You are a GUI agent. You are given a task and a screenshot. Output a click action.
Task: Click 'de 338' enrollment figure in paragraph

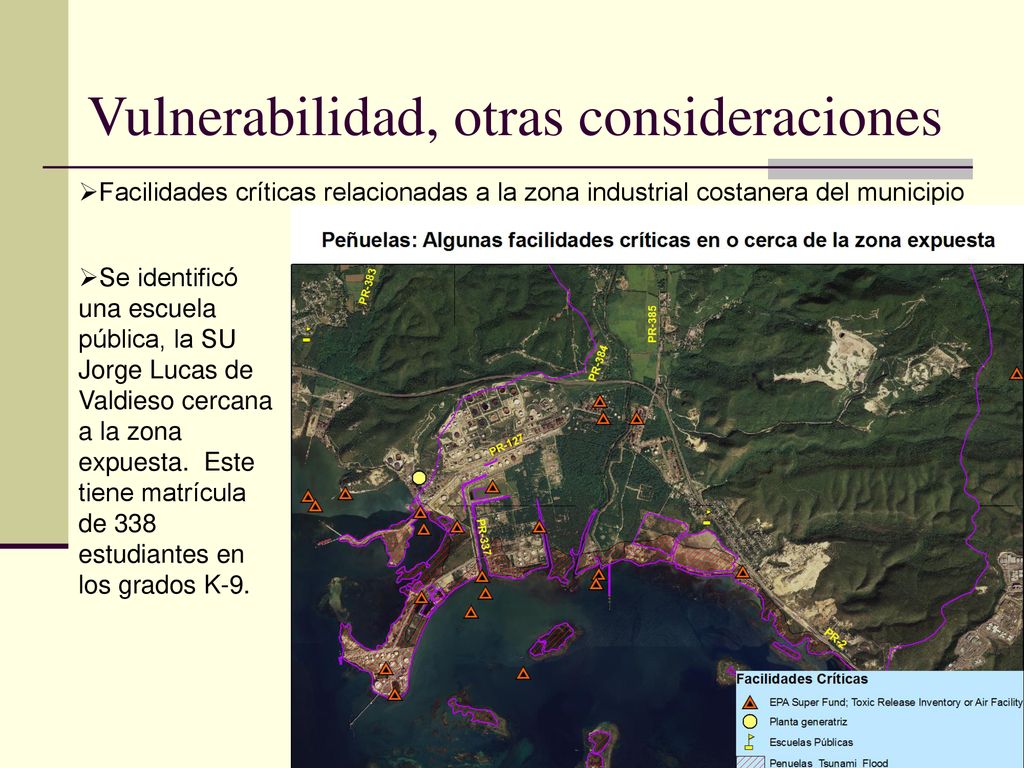118,524
